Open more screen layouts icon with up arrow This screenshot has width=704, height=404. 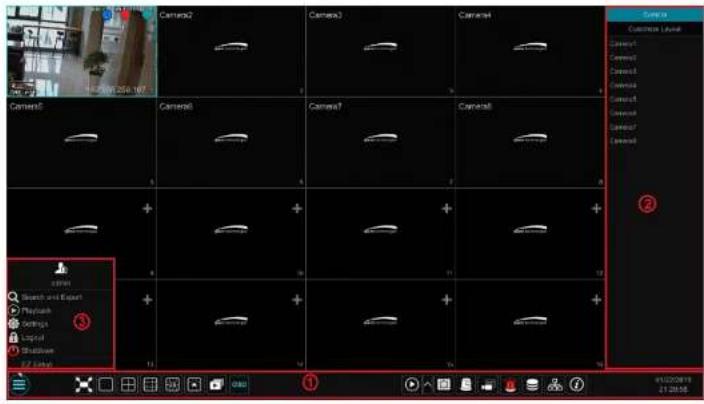tap(194, 385)
